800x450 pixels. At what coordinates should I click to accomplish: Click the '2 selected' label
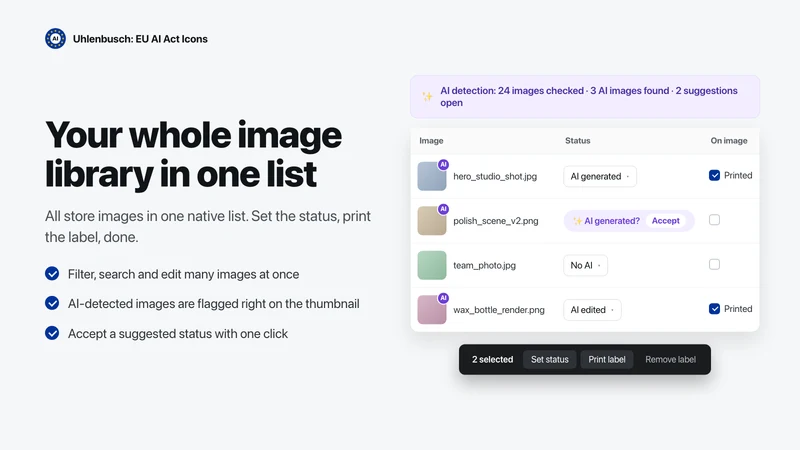[x=492, y=359]
